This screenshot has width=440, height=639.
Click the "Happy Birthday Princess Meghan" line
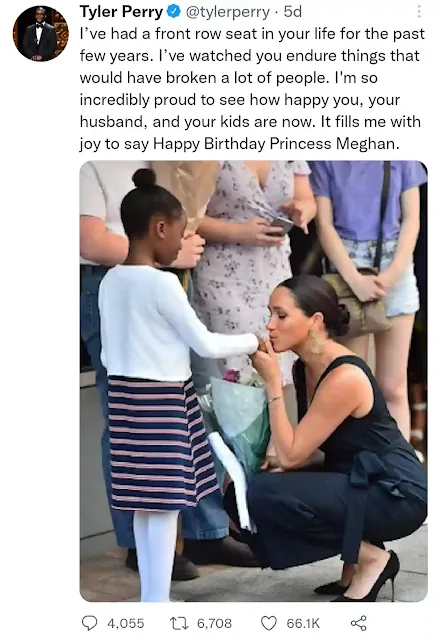[276, 143]
